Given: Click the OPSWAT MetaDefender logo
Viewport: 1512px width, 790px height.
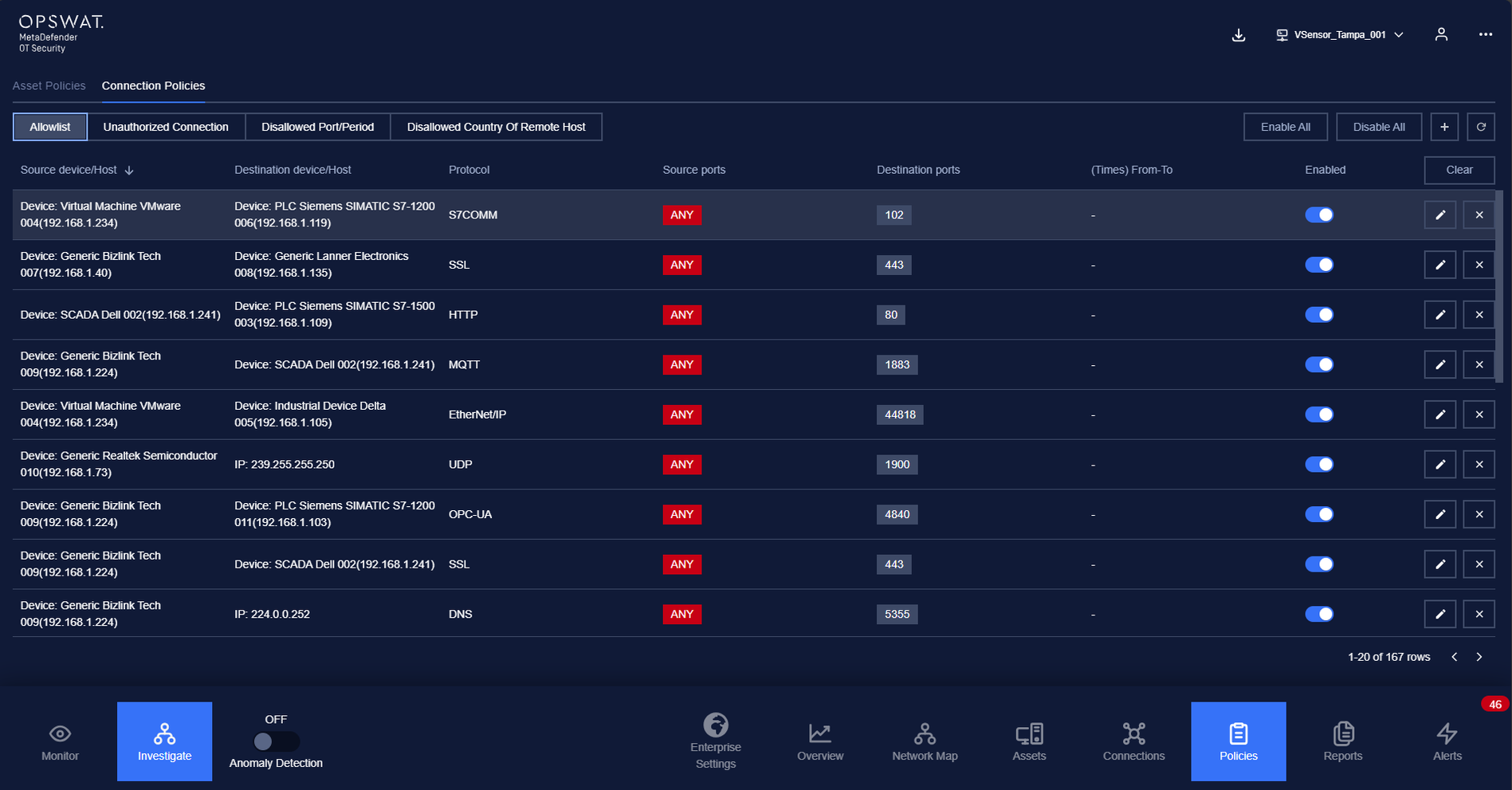Looking at the screenshot, I should pyautogui.click(x=61, y=33).
